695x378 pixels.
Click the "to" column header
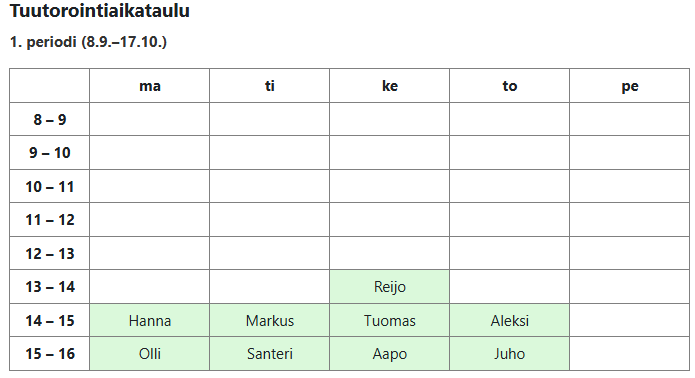[509, 86]
